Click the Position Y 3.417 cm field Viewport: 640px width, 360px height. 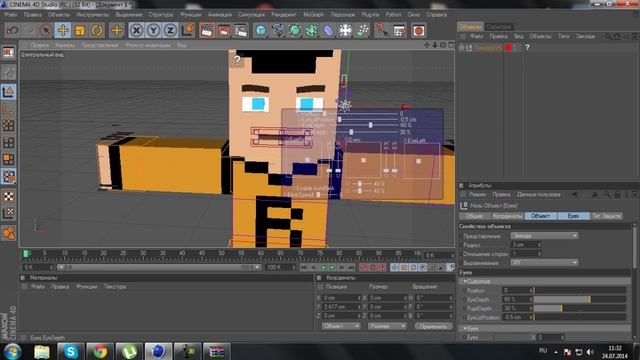(x=342, y=307)
